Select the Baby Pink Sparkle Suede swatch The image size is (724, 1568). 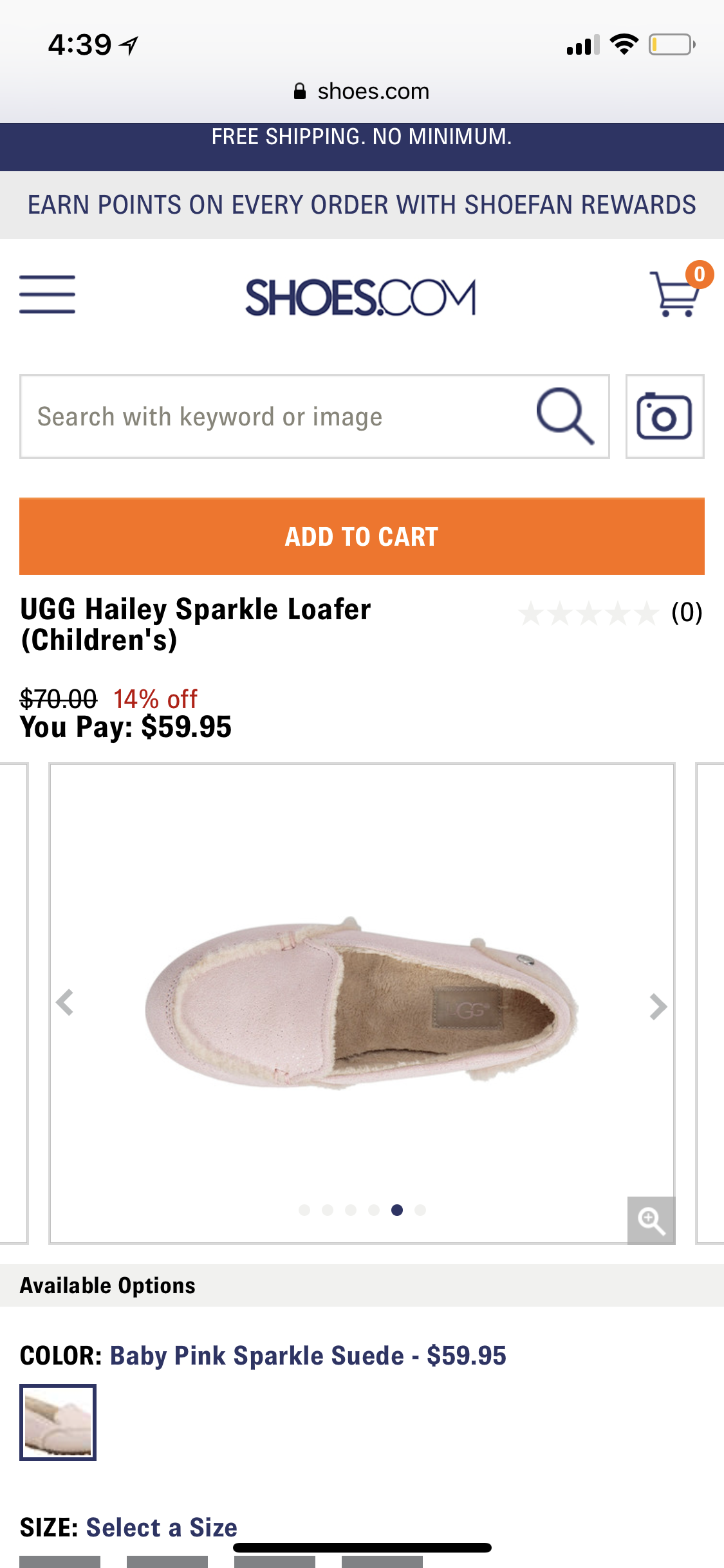point(58,1422)
